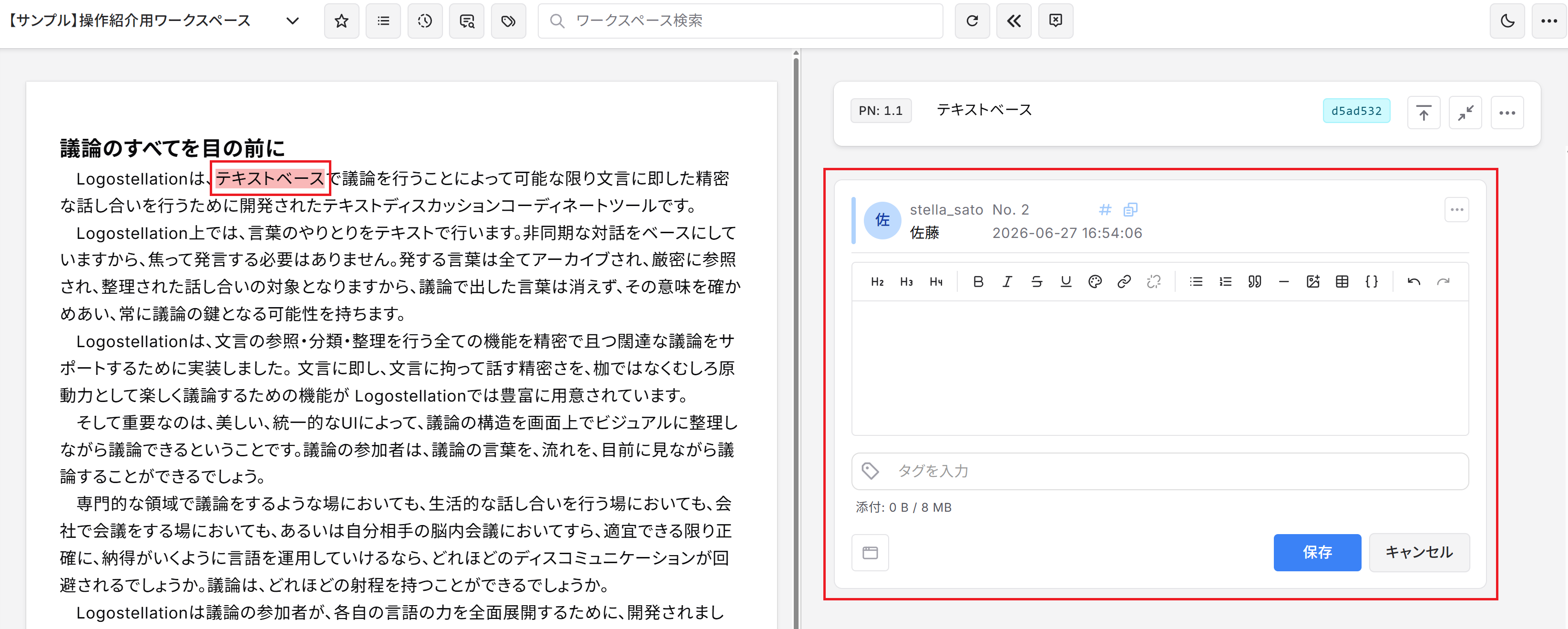Click the copy icon next to No. 2
Screen dimensions: 1568x629
click(x=1130, y=210)
